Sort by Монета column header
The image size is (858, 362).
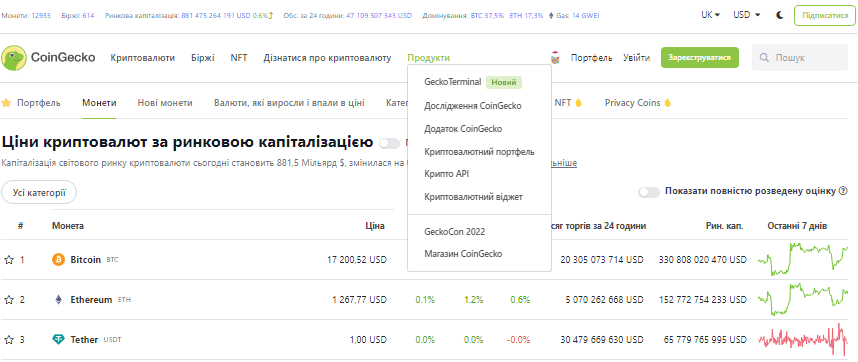[x=68, y=226]
